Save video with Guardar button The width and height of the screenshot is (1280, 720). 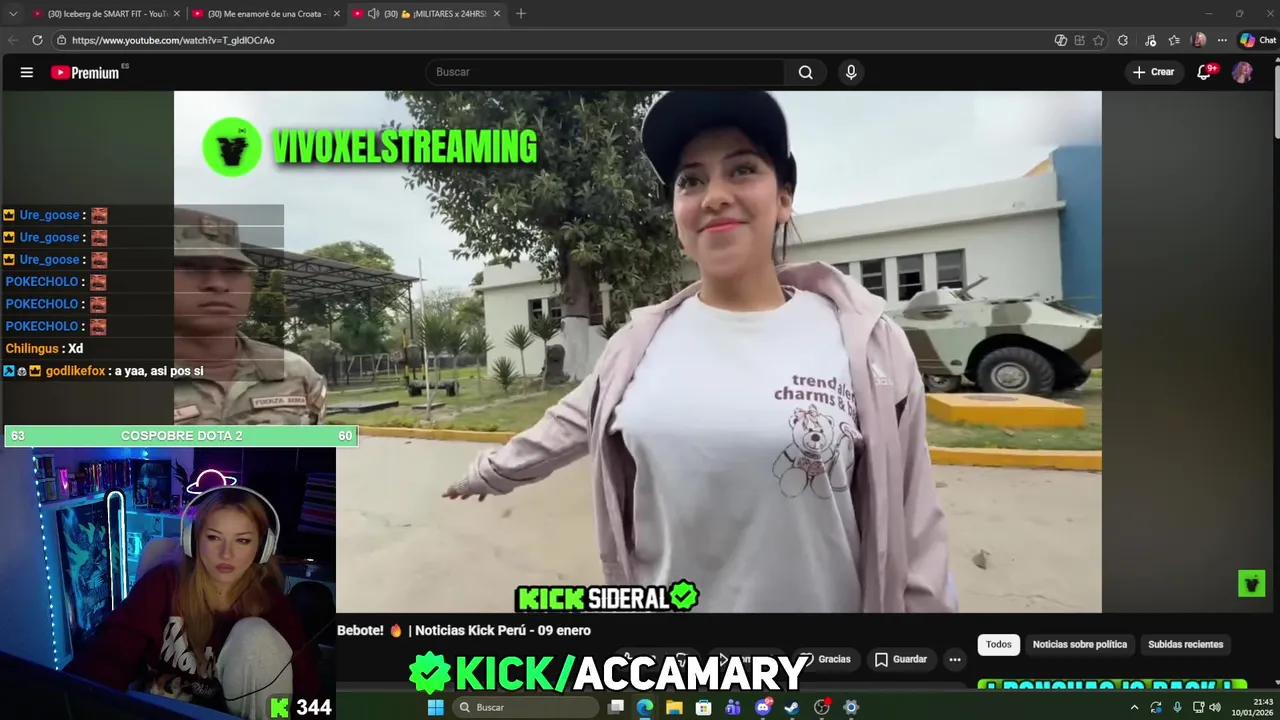tap(901, 659)
